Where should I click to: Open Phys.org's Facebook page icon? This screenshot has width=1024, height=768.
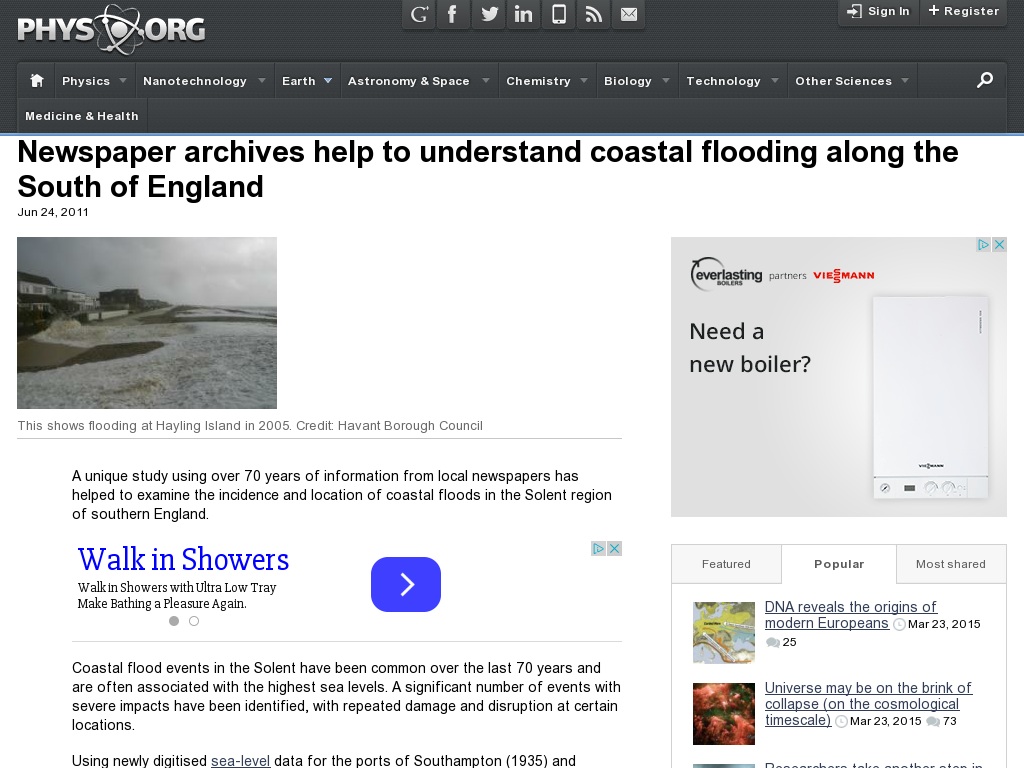point(453,15)
